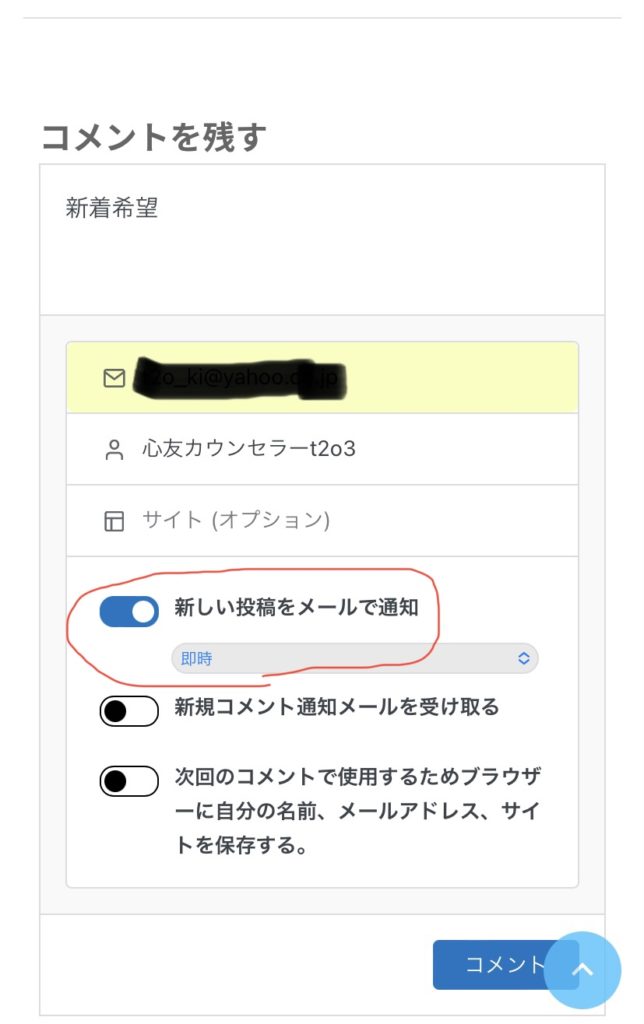Click the コメントを残す heading
Screen dimensions: 644x1024
click(x=153, y=137)
